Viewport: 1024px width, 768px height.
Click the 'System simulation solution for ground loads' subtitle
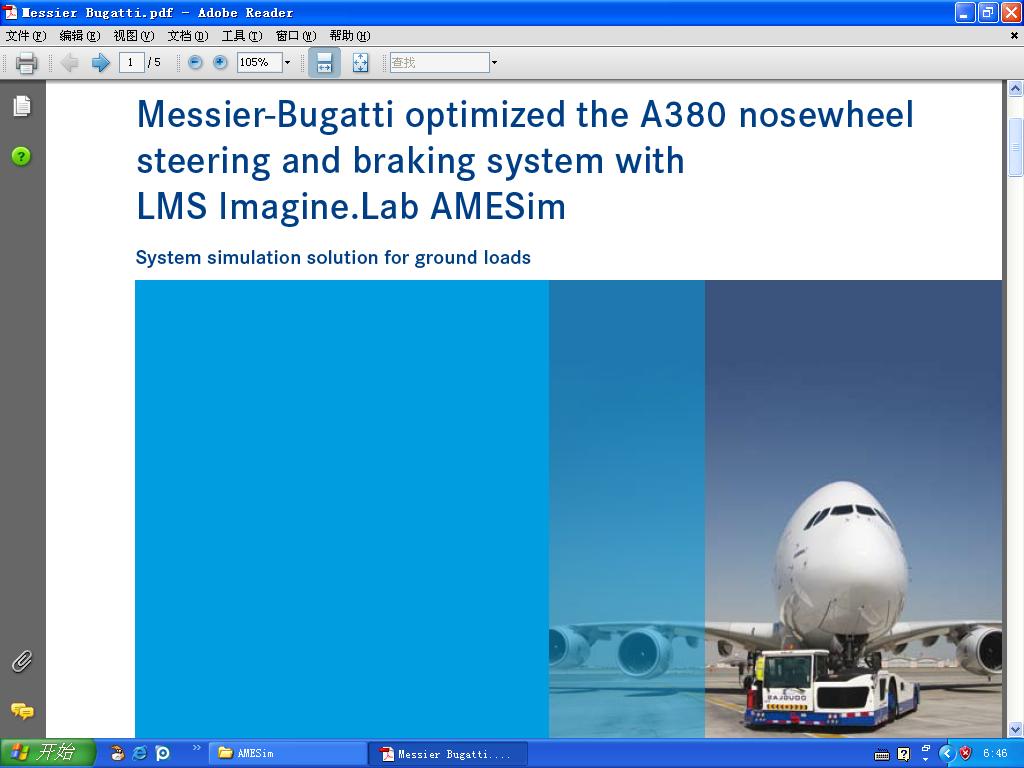333,257
